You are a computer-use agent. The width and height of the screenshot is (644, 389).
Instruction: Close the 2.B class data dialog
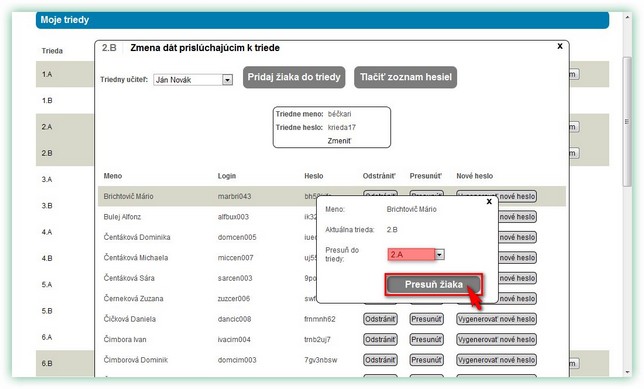pyautogui.click(x=560, y=46)
